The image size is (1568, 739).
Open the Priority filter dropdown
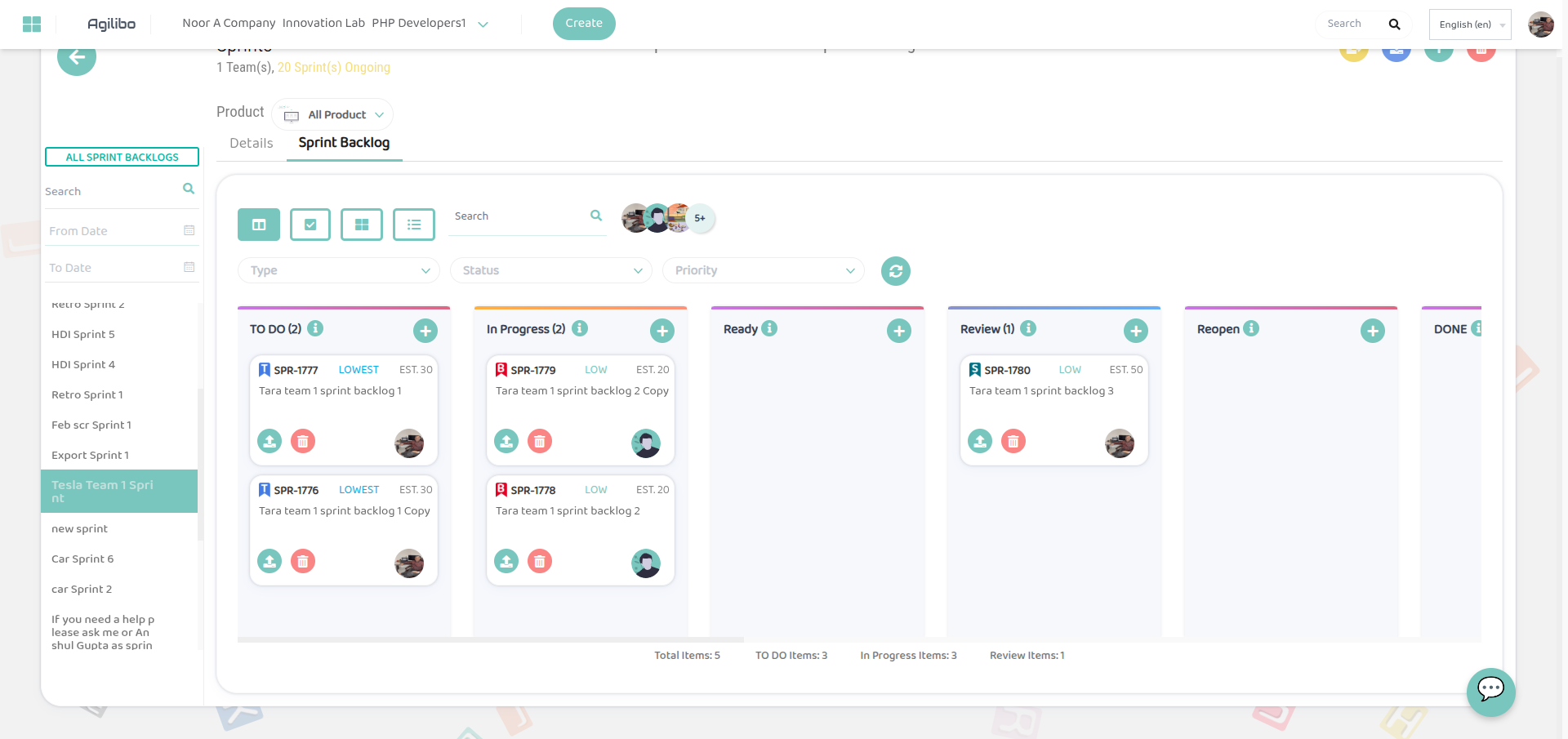coord(764,270)
